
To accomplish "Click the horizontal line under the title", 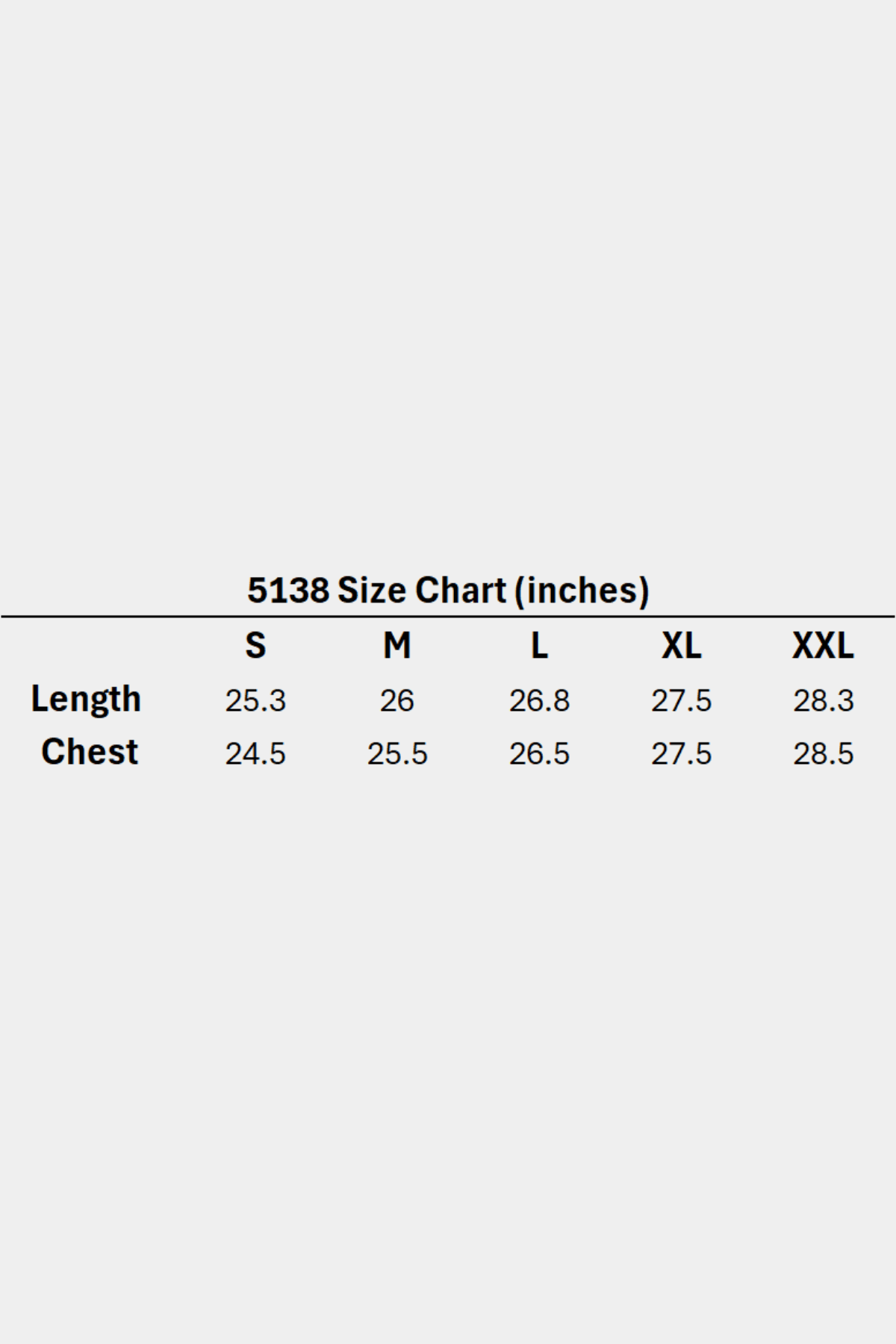I will (448, 617).
